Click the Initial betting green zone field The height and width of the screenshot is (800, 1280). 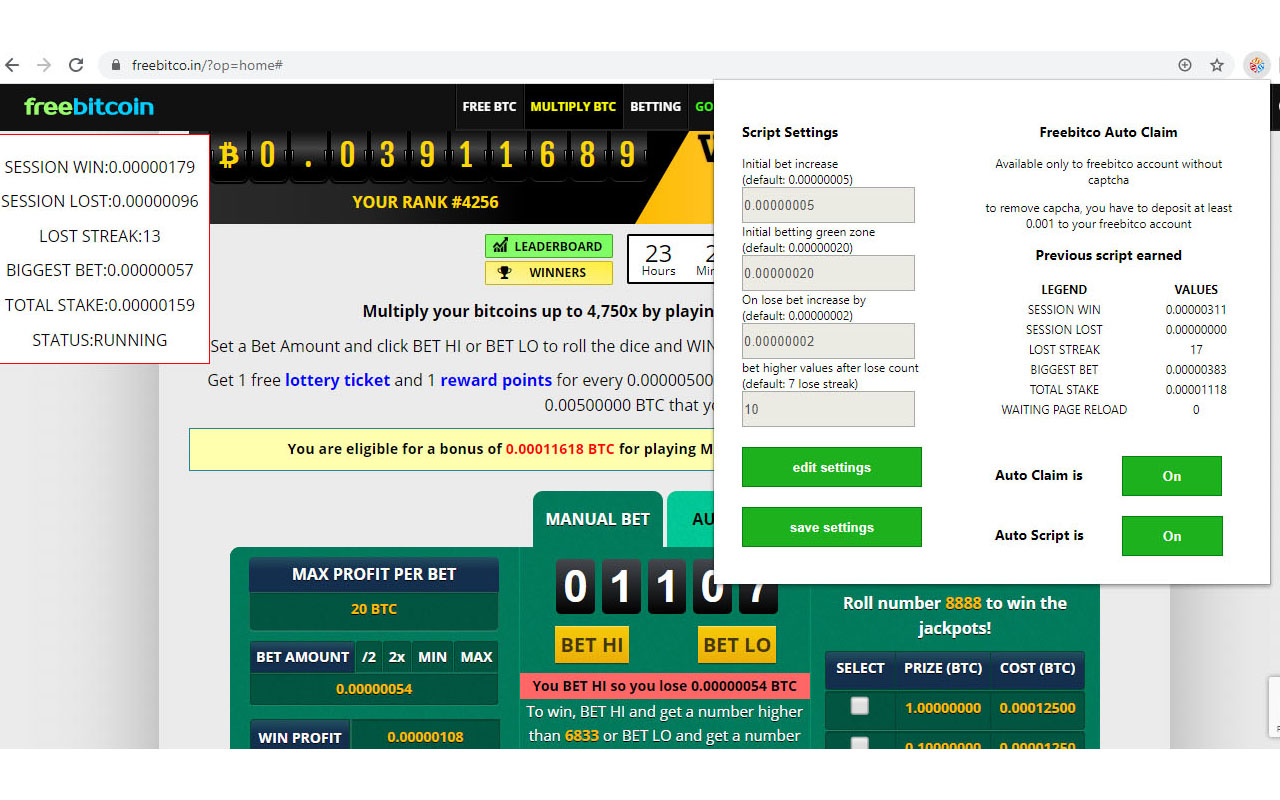[828, 273]
